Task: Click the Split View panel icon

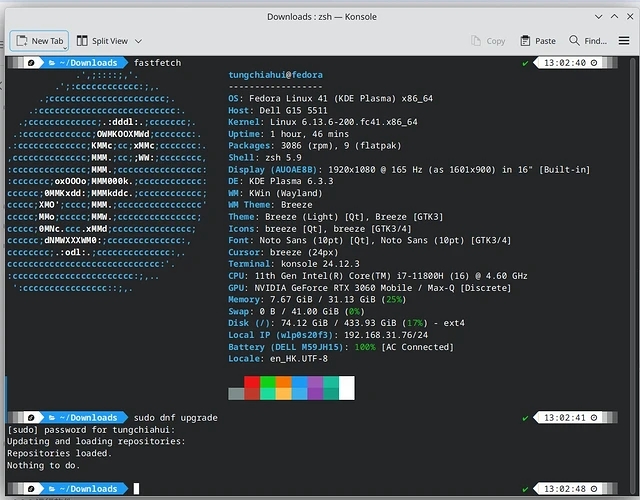Action: [x=81, y=41]
